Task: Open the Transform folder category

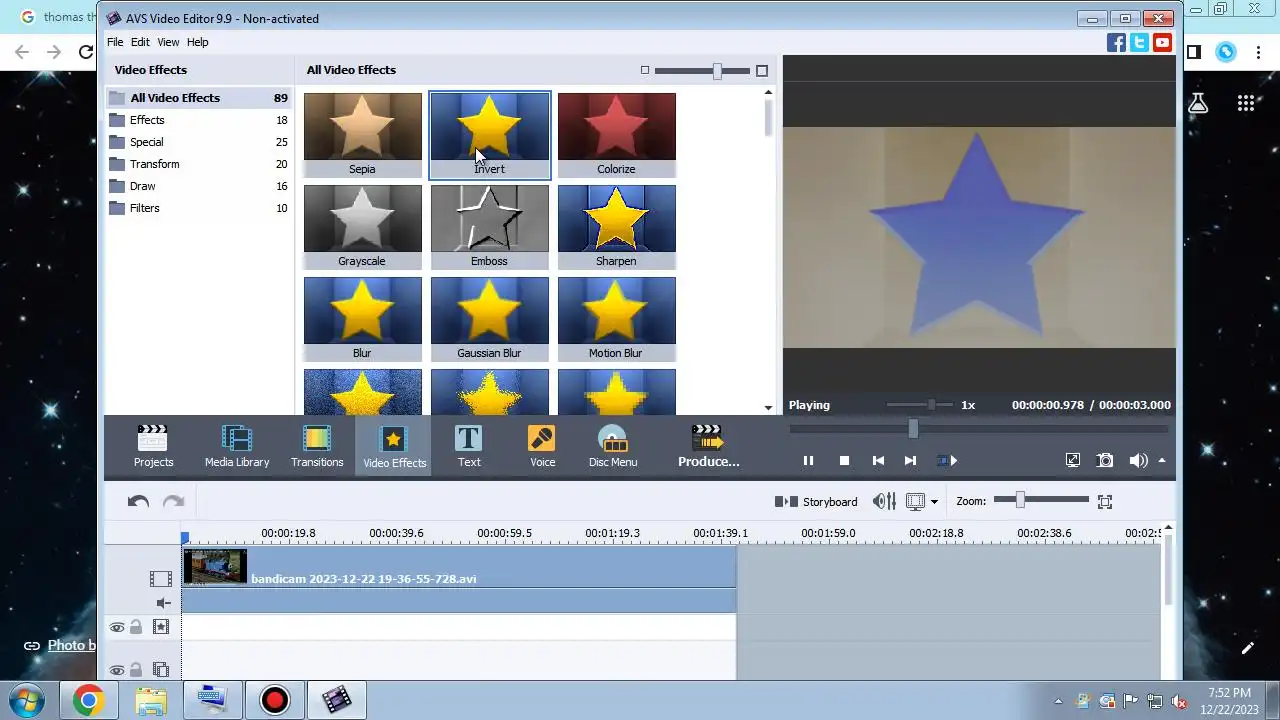Action: point(198,164)
